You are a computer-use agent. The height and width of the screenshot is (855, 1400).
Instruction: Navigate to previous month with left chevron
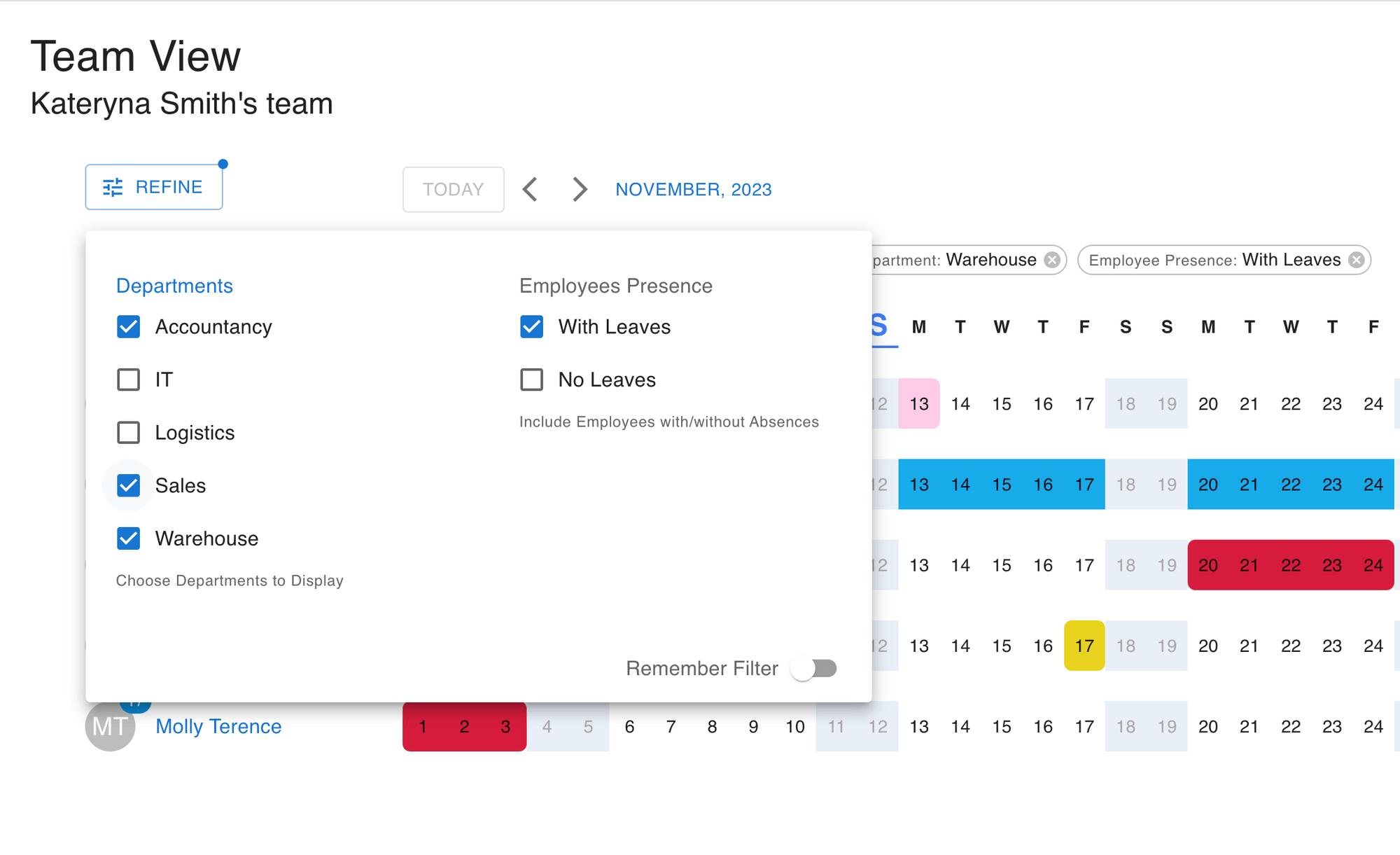pos(531,189)
